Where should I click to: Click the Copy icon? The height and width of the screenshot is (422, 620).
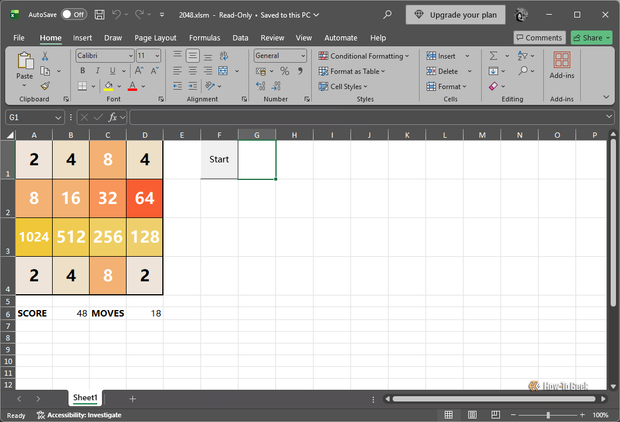[45, 71]
